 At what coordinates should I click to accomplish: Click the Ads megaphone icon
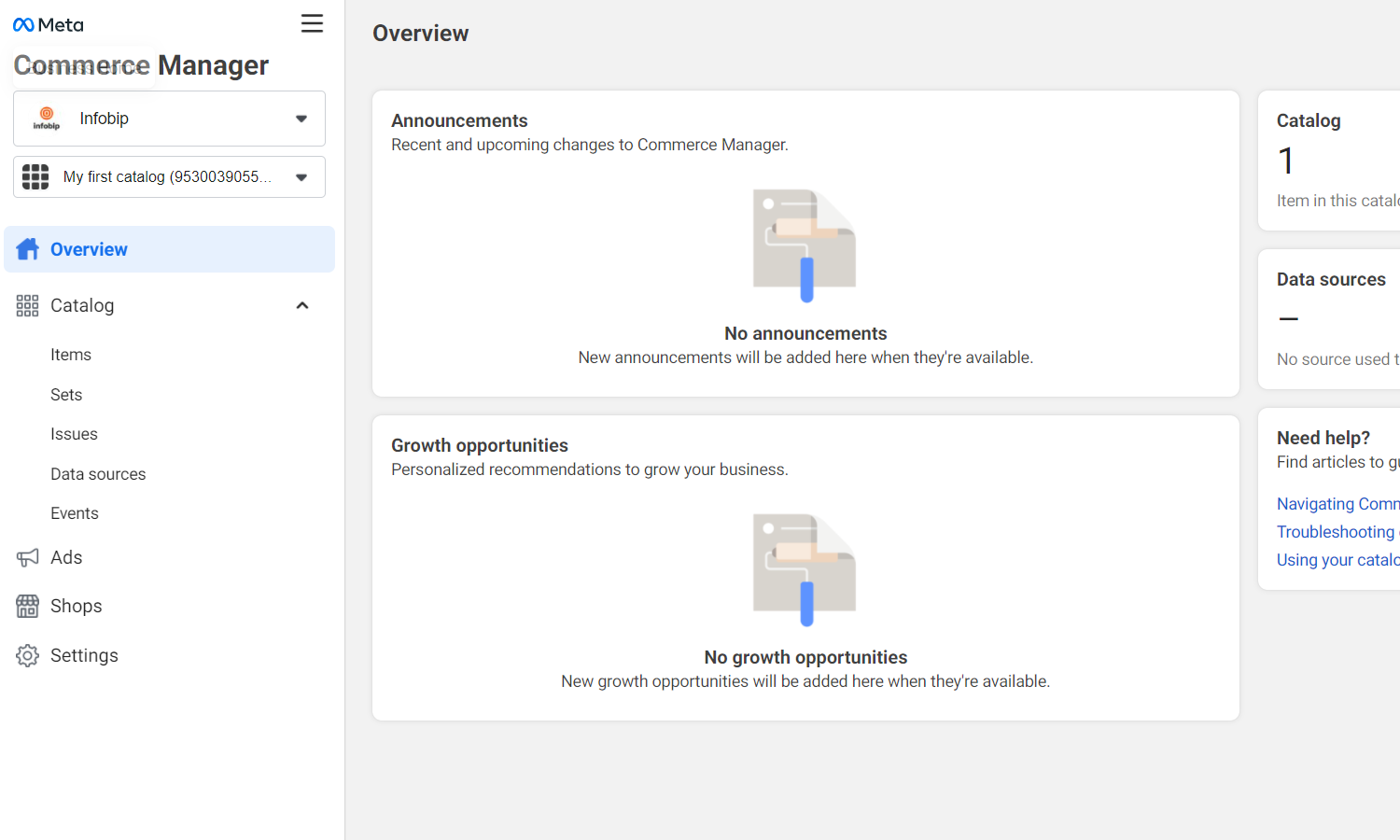27,557
